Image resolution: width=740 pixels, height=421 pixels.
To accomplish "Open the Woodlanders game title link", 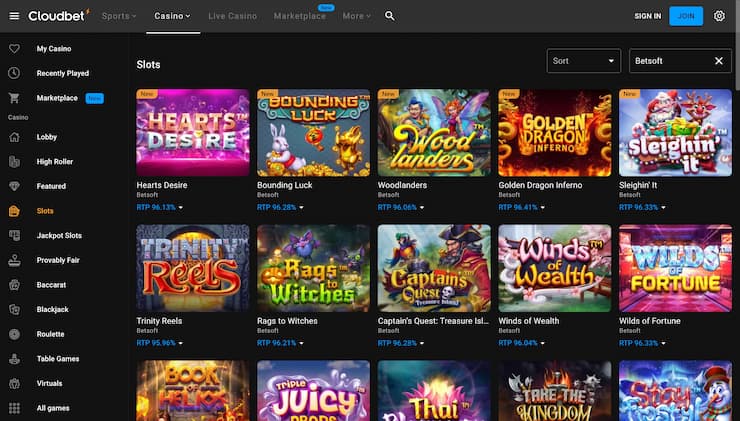I will [402, 185].
